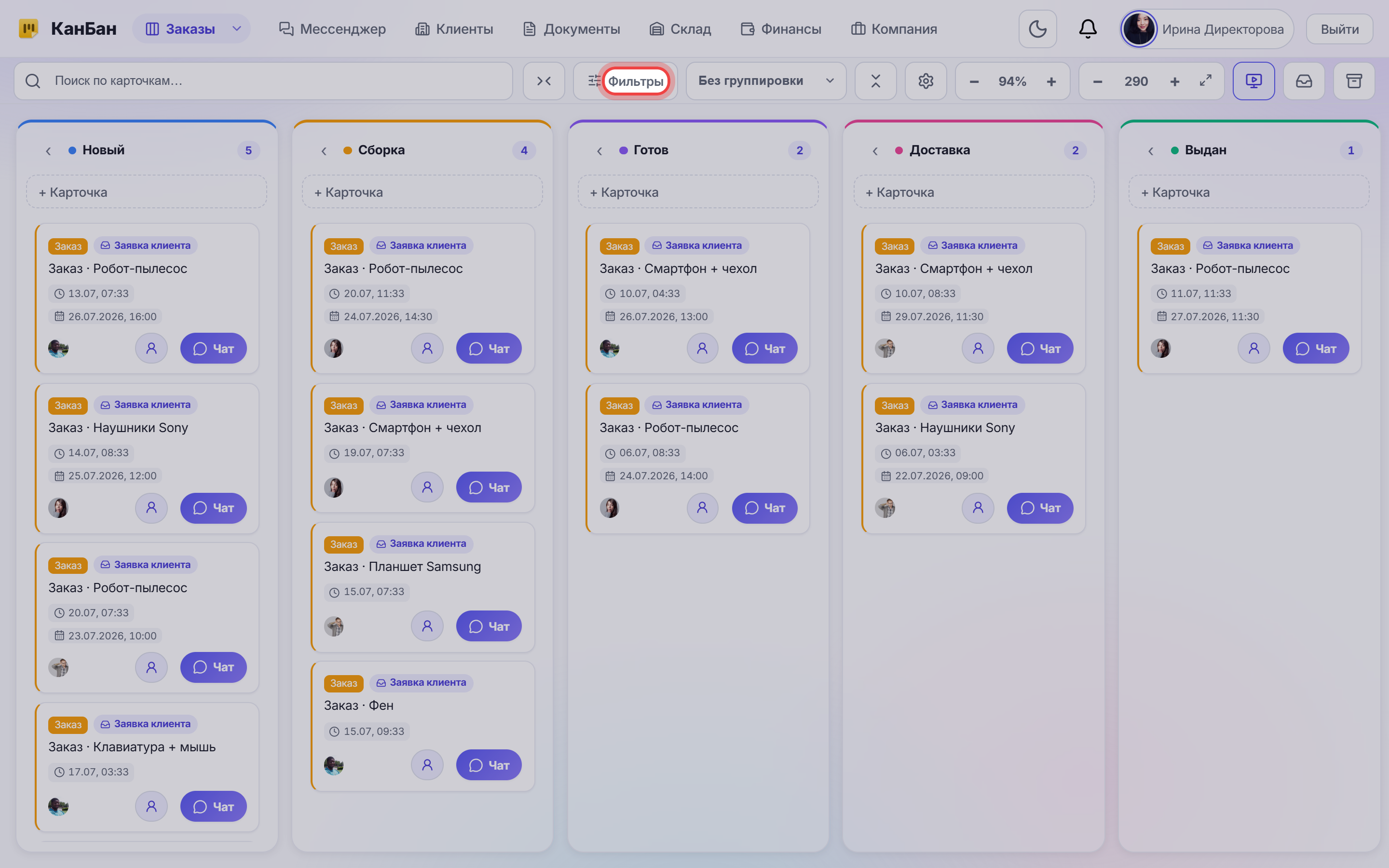This screenshot has width=1389, height=868.
Task: Open Чат on the Планшет Samsung order
Action: (489, 626)
